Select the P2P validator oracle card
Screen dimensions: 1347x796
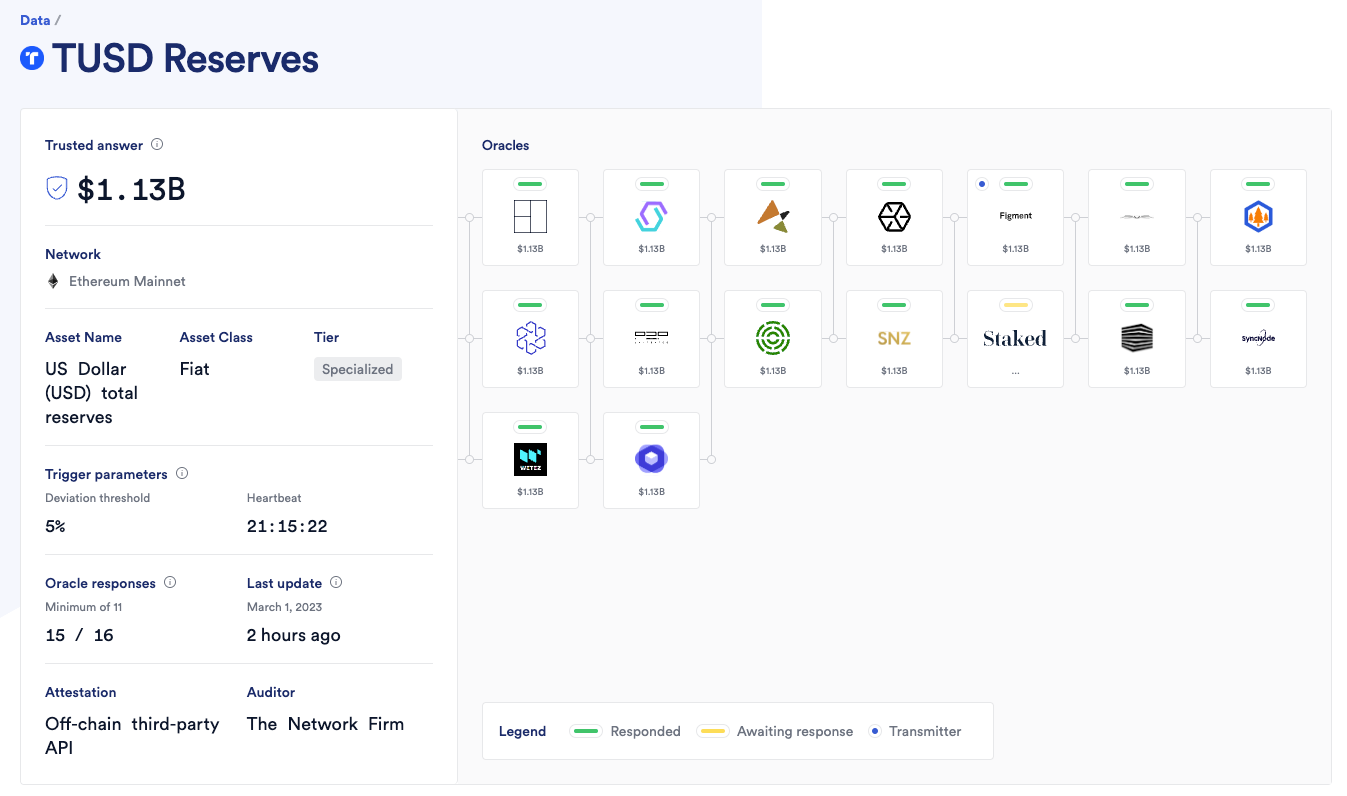tap(651, 339)
